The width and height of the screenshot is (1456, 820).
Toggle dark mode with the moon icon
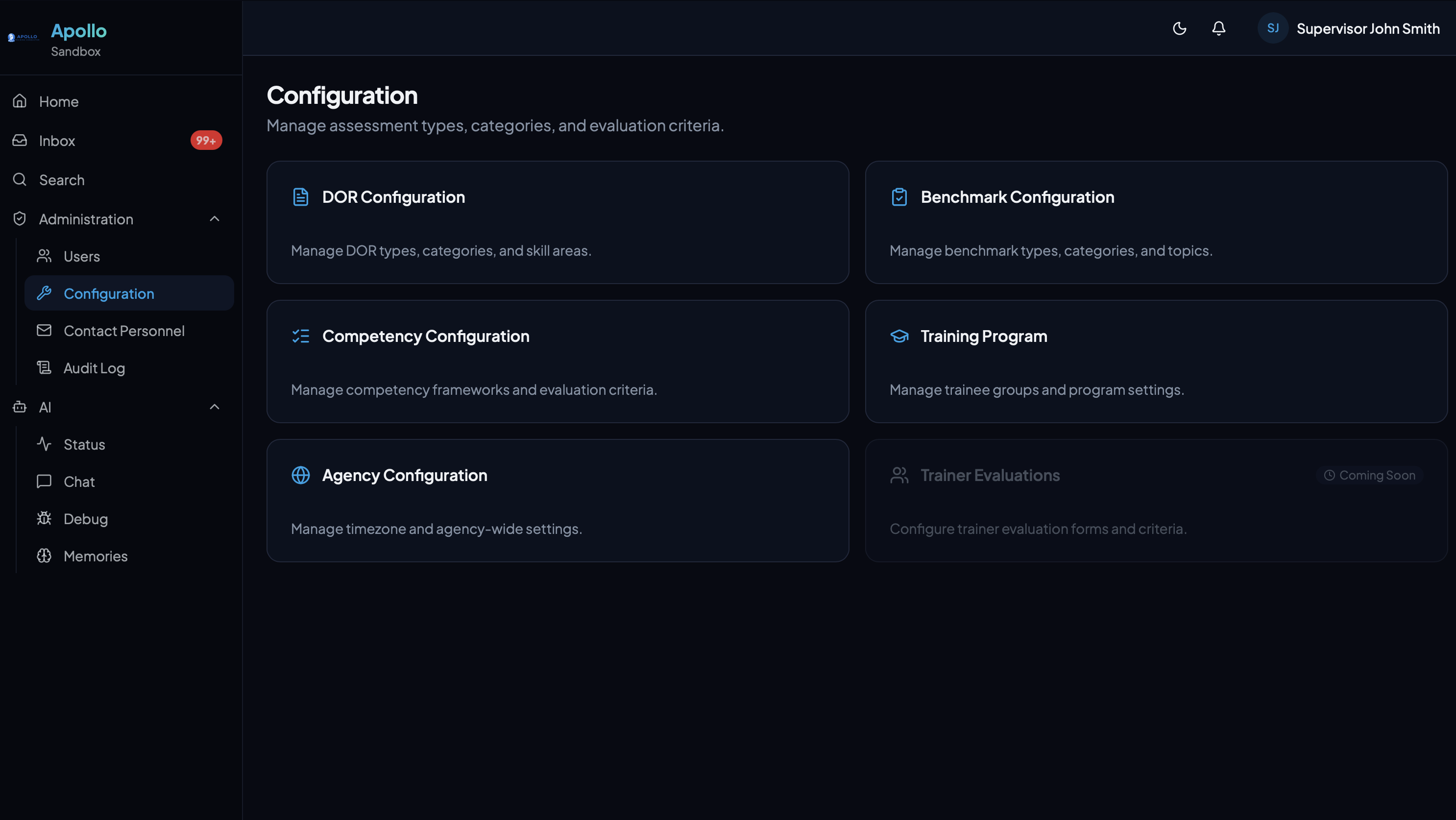tap(1179, 28)
